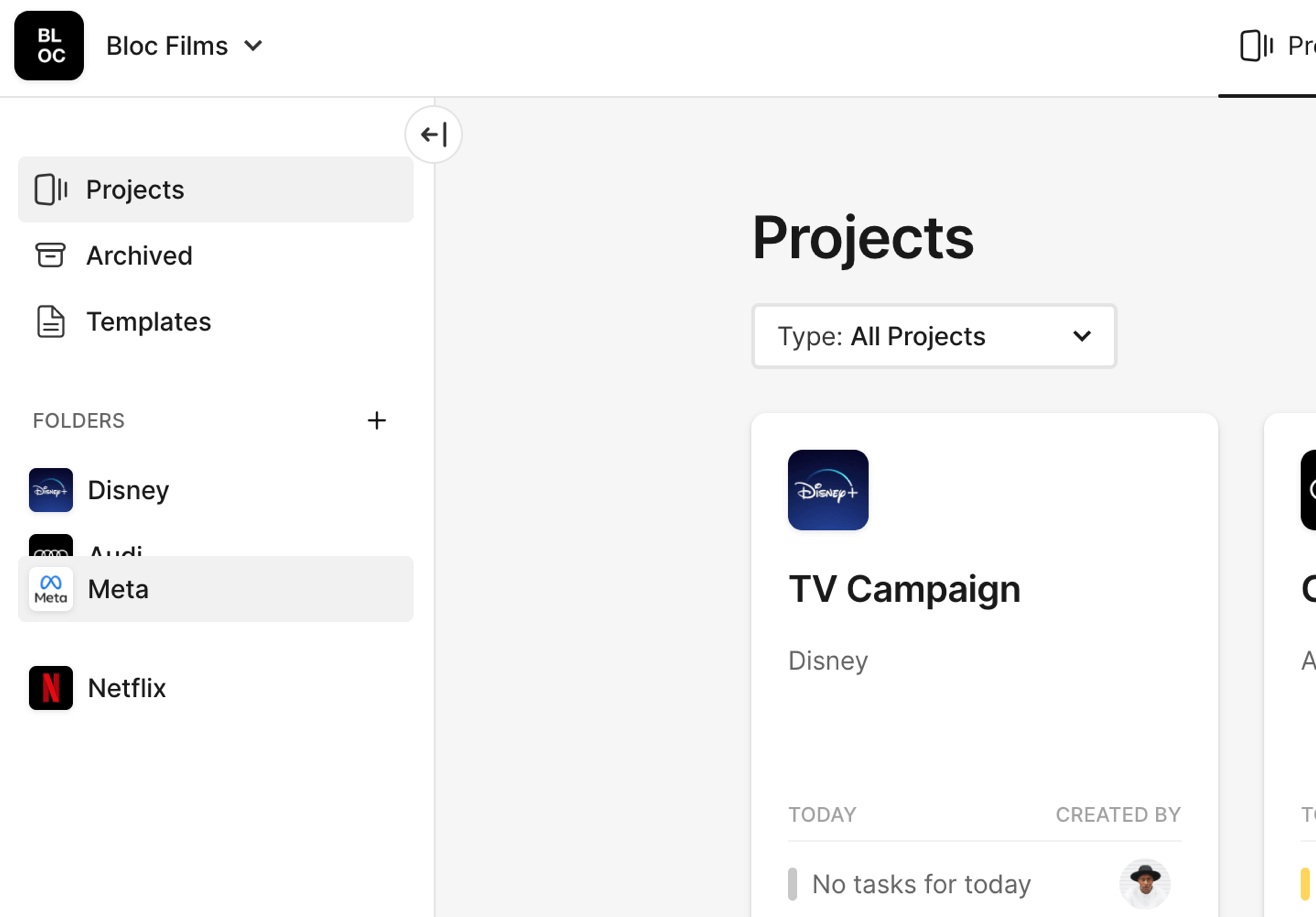Open the Disney folder
Image resolution: width=1316 pixels, height=917 pixels.
click(128, 490)
